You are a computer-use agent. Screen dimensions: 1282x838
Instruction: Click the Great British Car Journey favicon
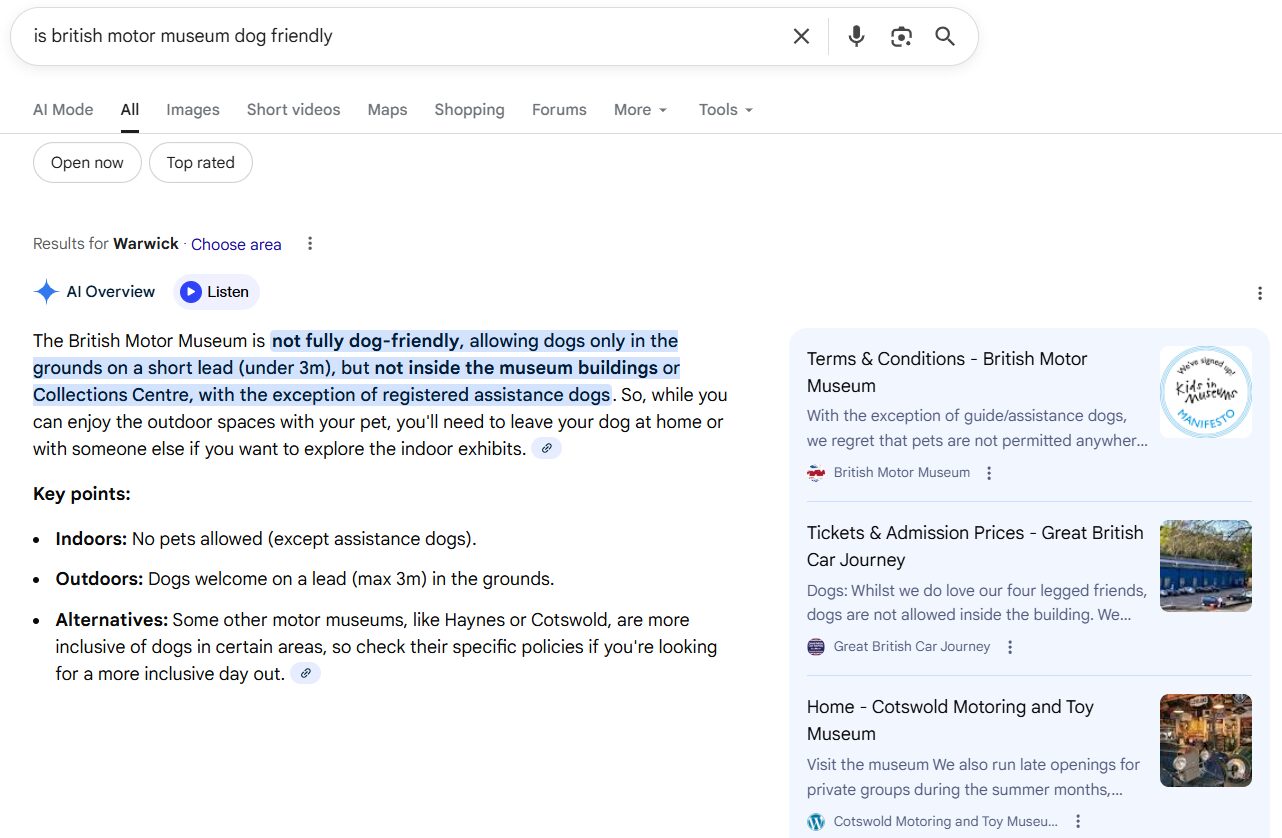pos(816,647)
